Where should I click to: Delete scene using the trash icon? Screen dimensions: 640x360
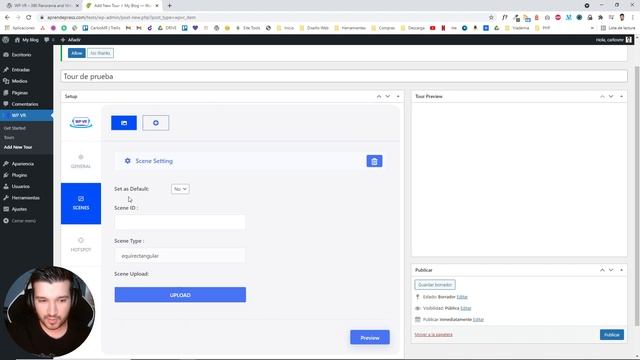point(374,161)
